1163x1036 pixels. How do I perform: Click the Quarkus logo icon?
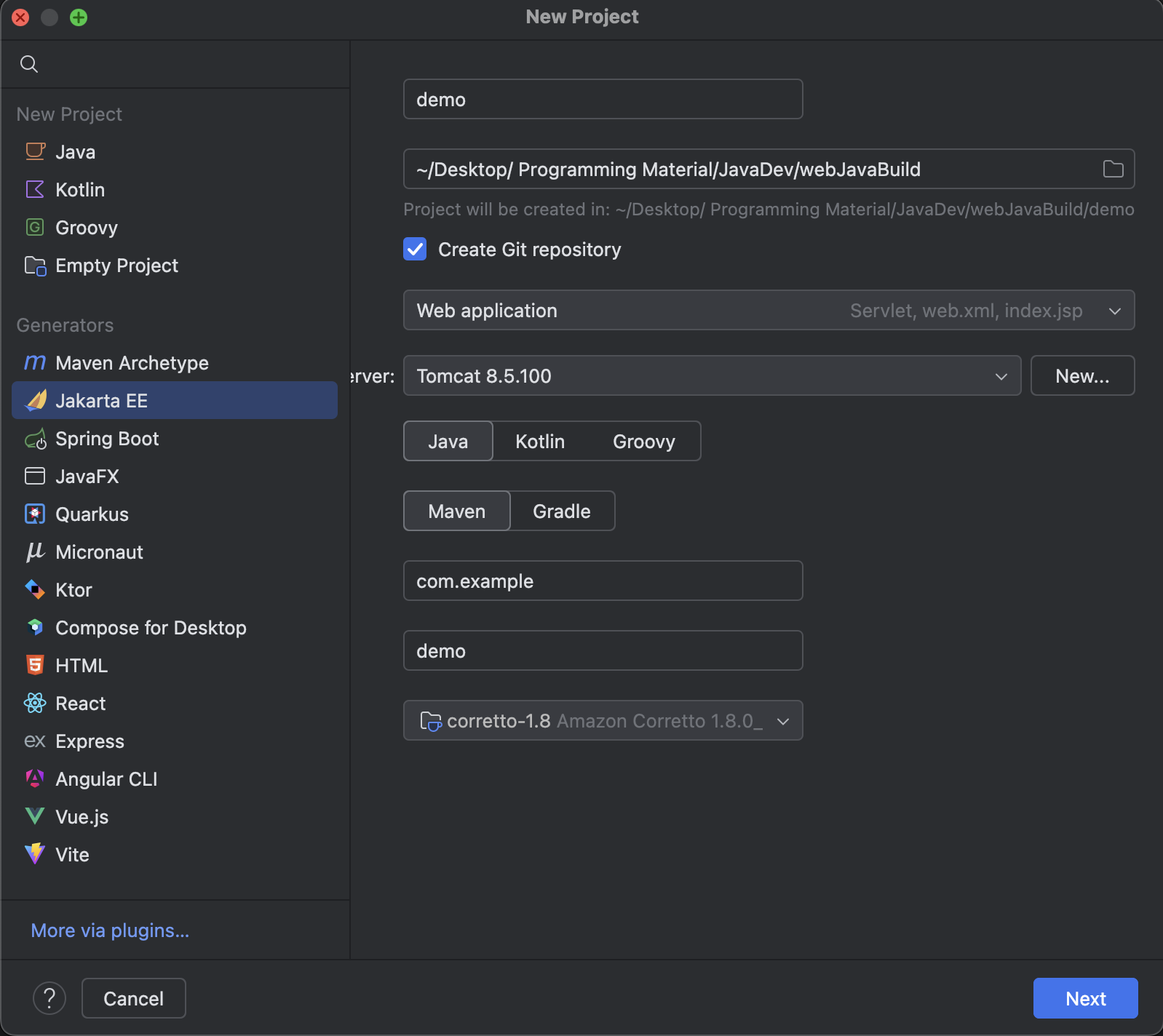tap(35, 514)
